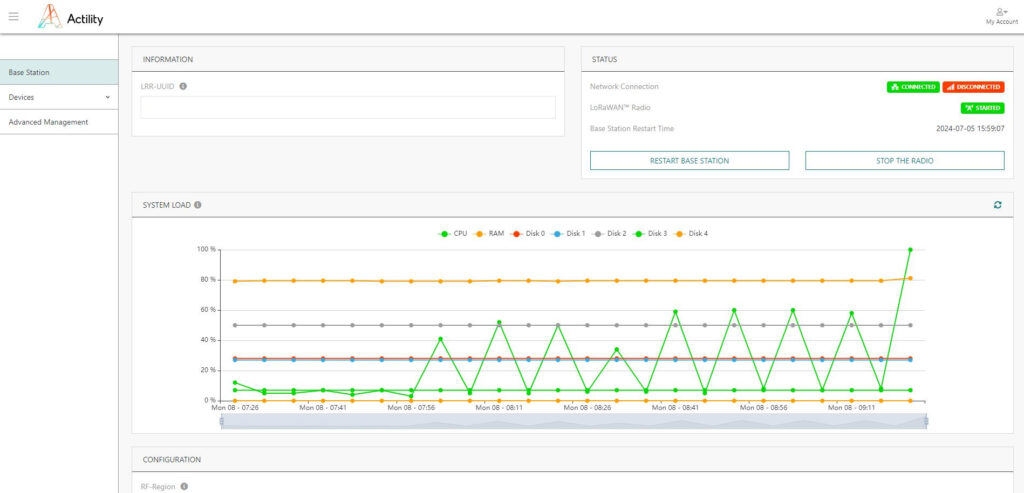
Task: Toggle the CPU series in legend
Action: click(453, 233)
